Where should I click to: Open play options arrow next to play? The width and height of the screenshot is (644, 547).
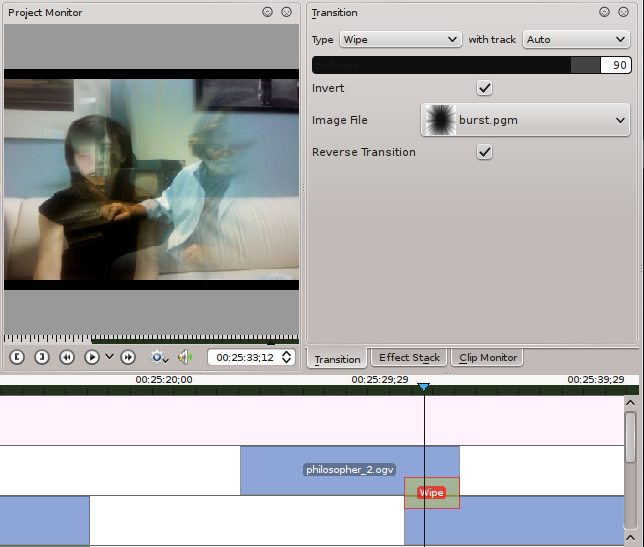109,357
